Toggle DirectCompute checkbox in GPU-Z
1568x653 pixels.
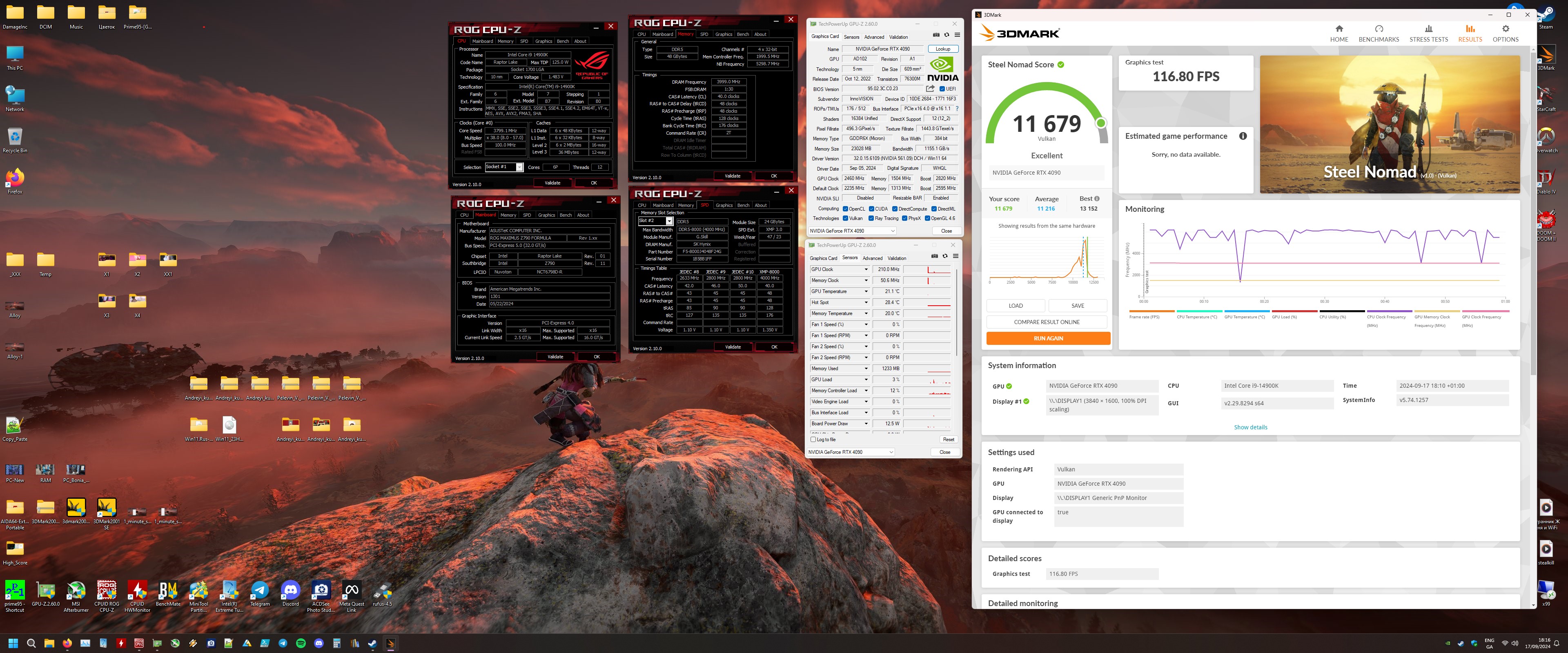pyautogui.click(x=895, y=209)
